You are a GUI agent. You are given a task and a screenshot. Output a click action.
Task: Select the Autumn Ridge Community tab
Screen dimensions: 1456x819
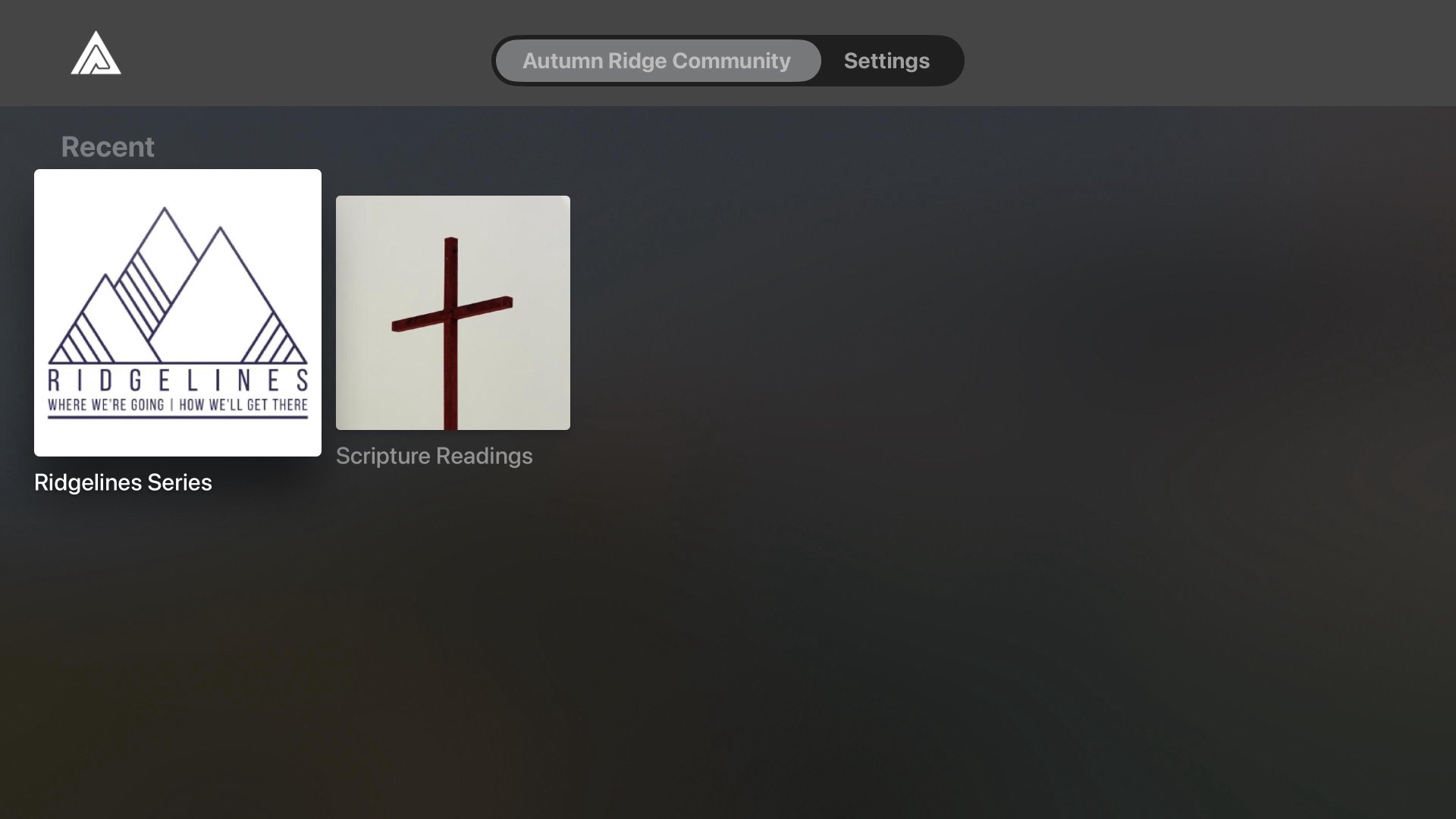coord(656,61)
